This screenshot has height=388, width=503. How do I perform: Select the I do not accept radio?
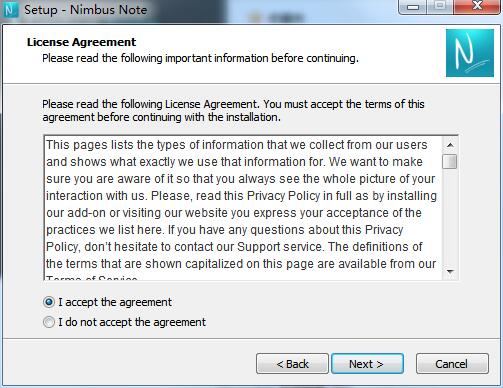[49, 322]
